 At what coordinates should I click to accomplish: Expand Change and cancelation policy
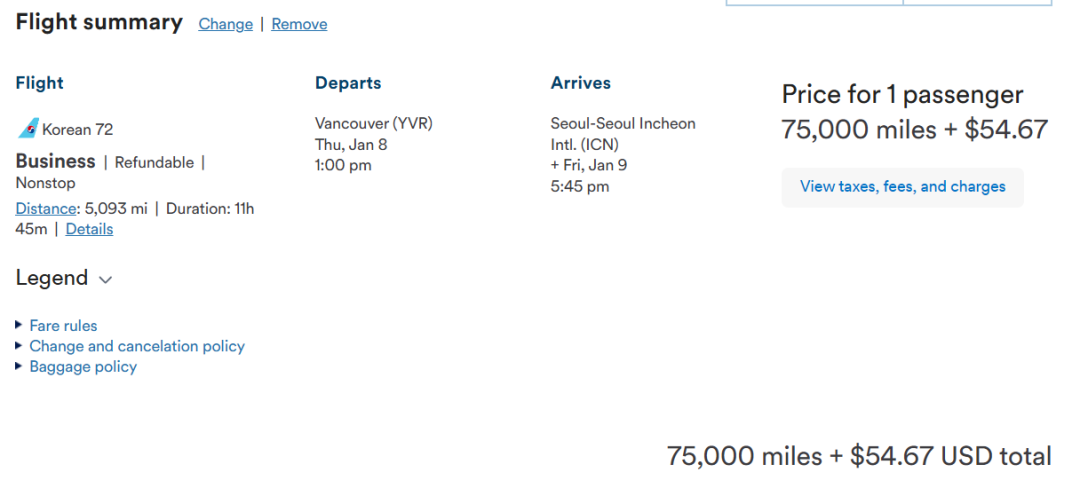point(137,346)
